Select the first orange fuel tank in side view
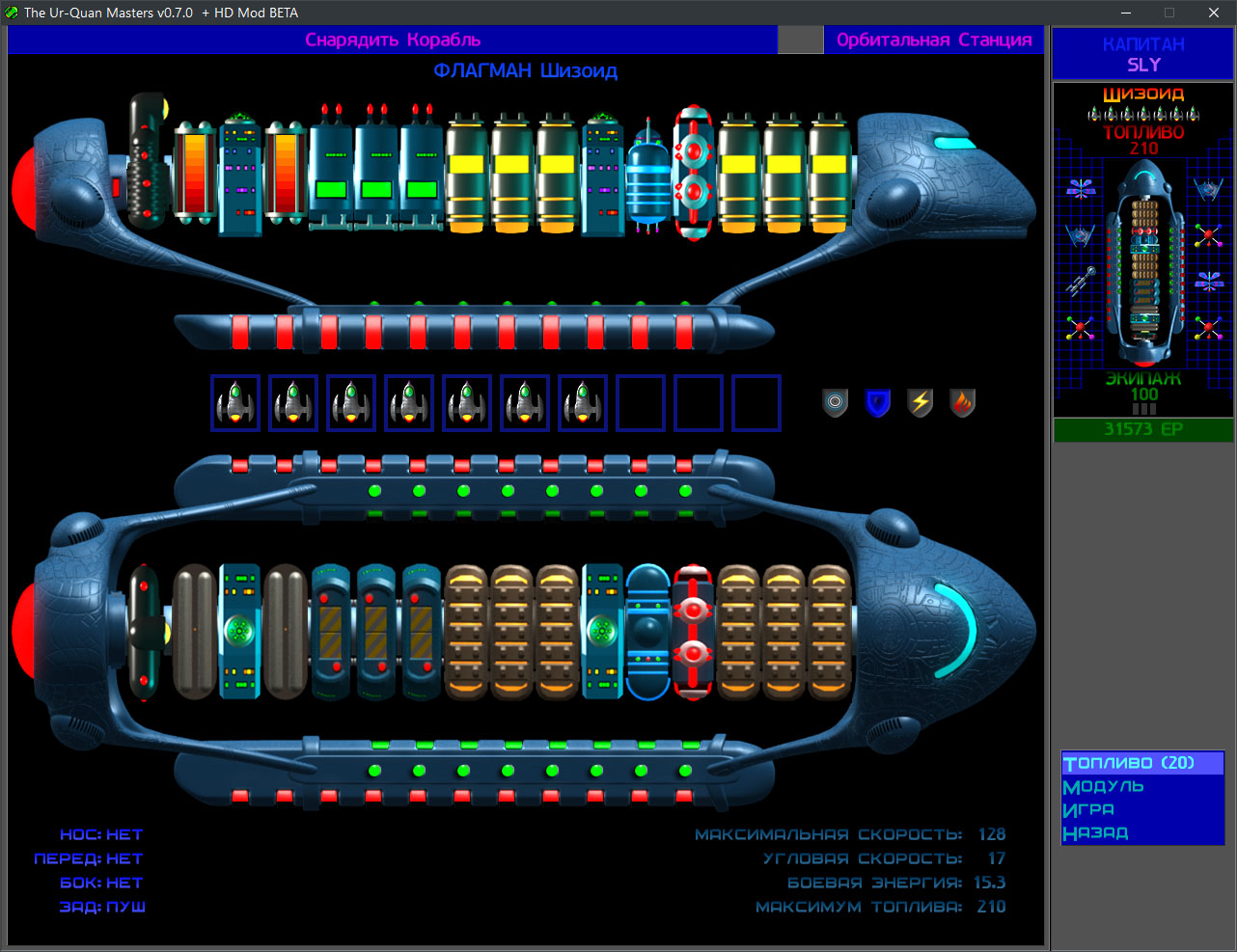This screenshot has height=952, width=1237. click(194, 174)
